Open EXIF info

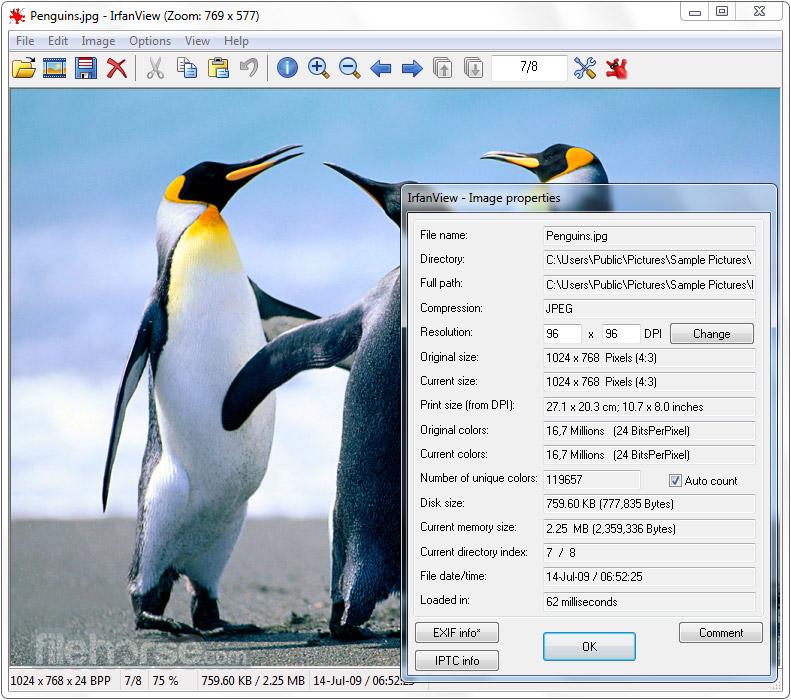point(457,632)
